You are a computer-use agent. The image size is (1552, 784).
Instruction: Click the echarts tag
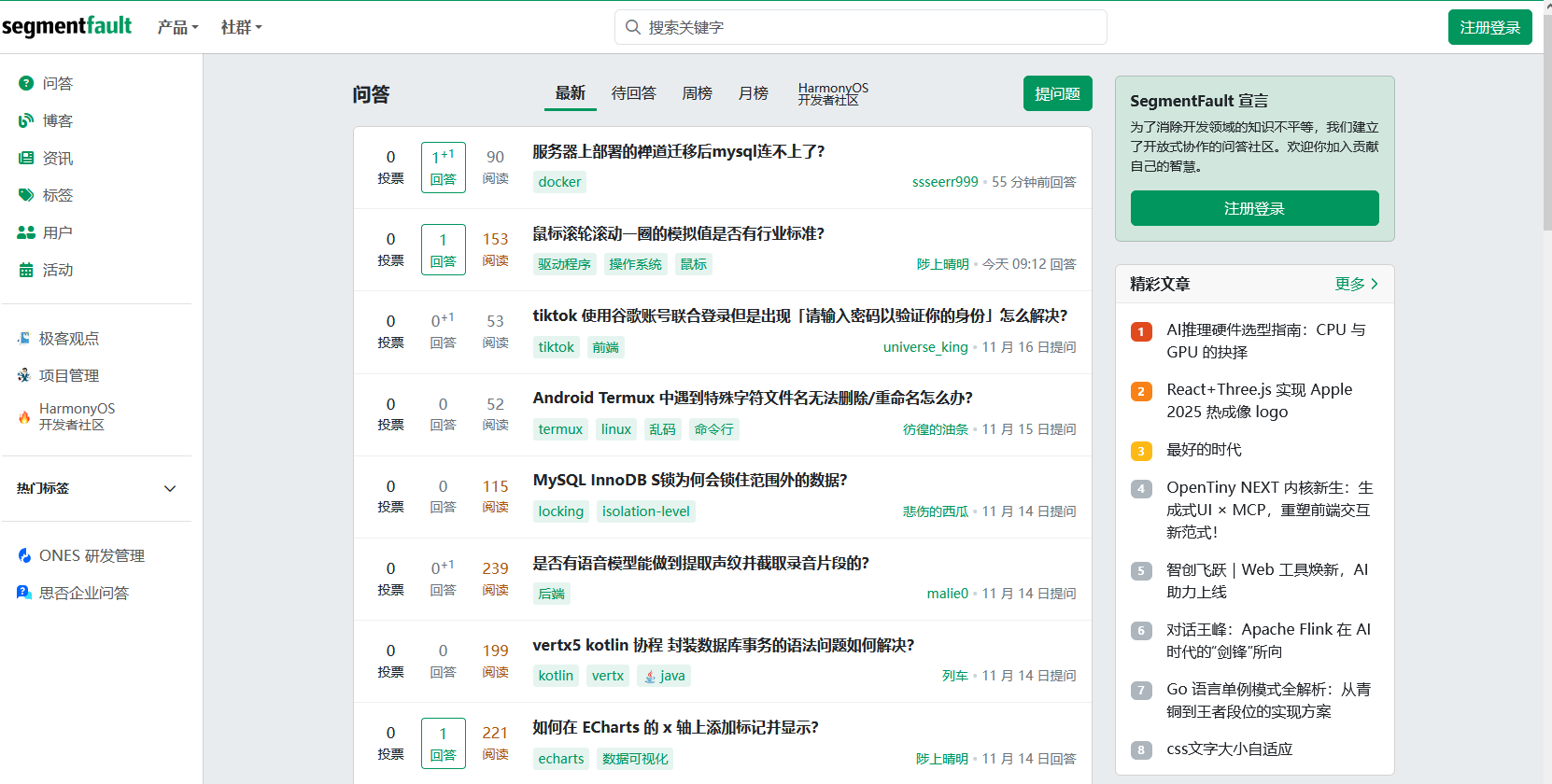(560, 759)
